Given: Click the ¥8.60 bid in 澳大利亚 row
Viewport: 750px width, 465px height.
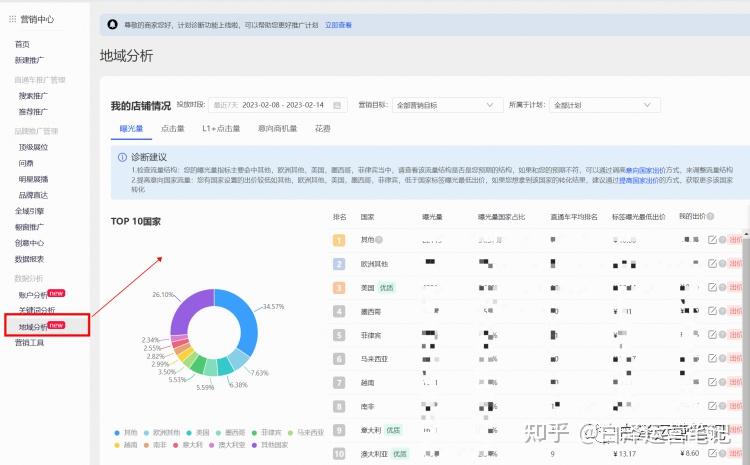Looking at the screenshot, I should pyautogui.click(x=690, y=453).
